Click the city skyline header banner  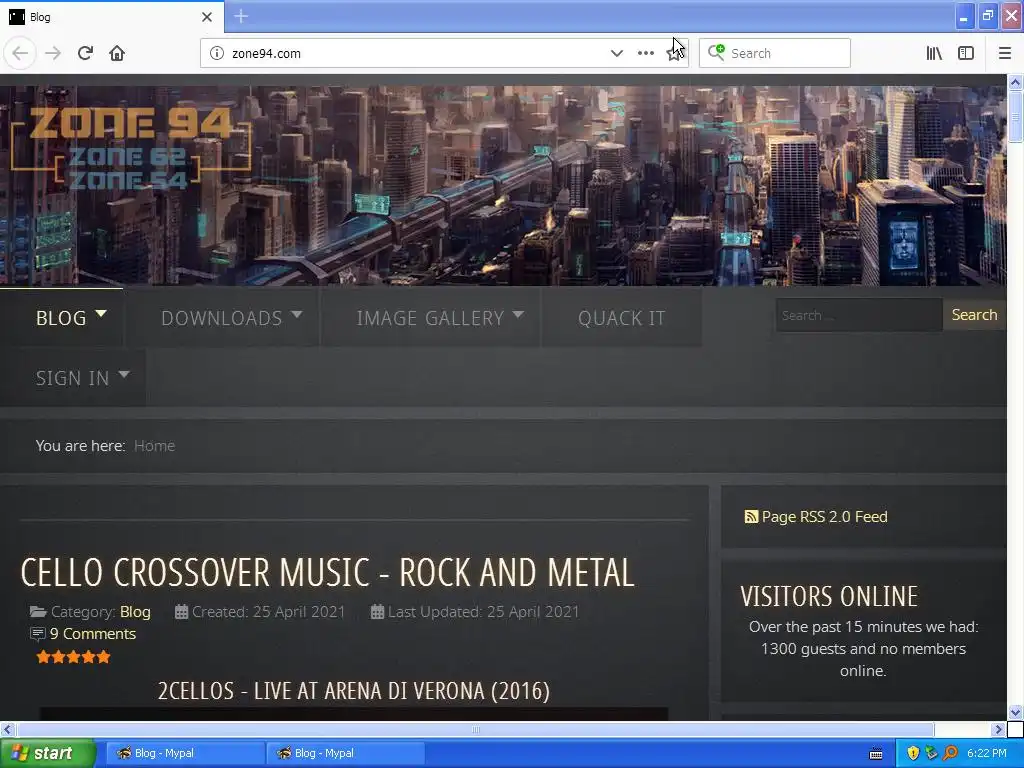click(503, 185)
